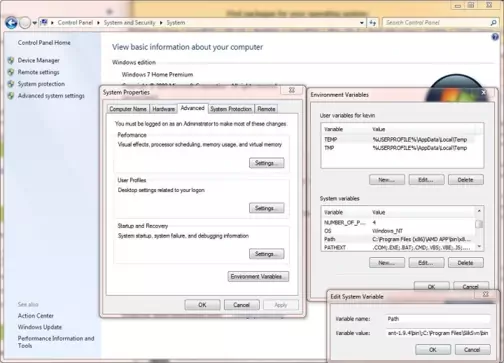Click Cancel in Environment Variables dialog
This screenshot has height=363, width=504.
[471, 286]
